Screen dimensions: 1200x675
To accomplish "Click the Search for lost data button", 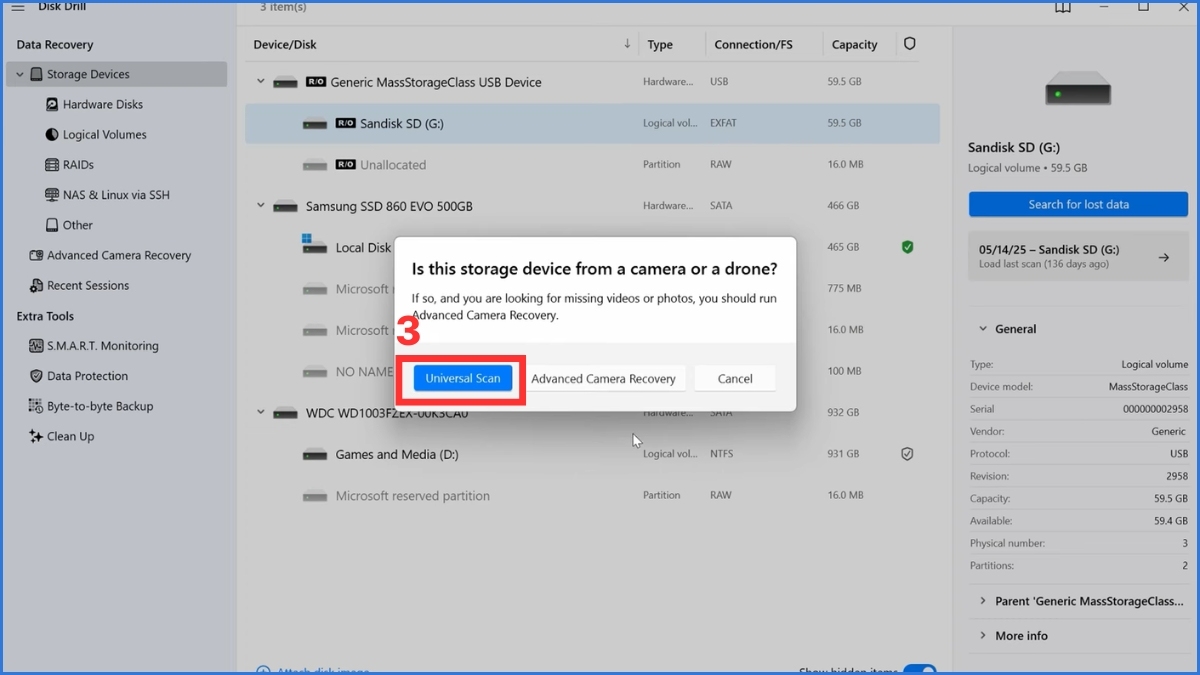I will point(1078,204).
